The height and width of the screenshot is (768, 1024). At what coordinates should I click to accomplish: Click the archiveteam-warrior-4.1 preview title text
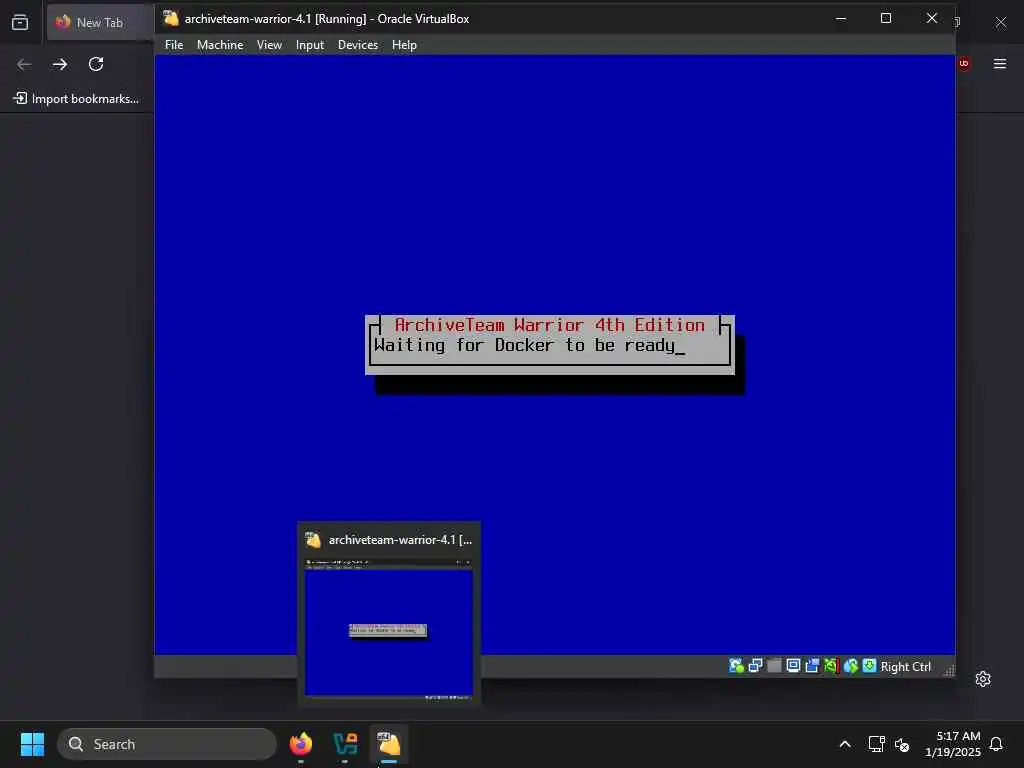[400, 540]
